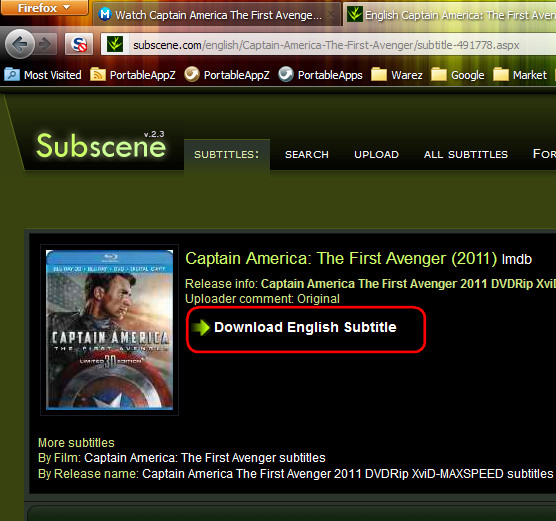
Task: Click the Subtitles navigation tab
Action: [x=227, y=155]
